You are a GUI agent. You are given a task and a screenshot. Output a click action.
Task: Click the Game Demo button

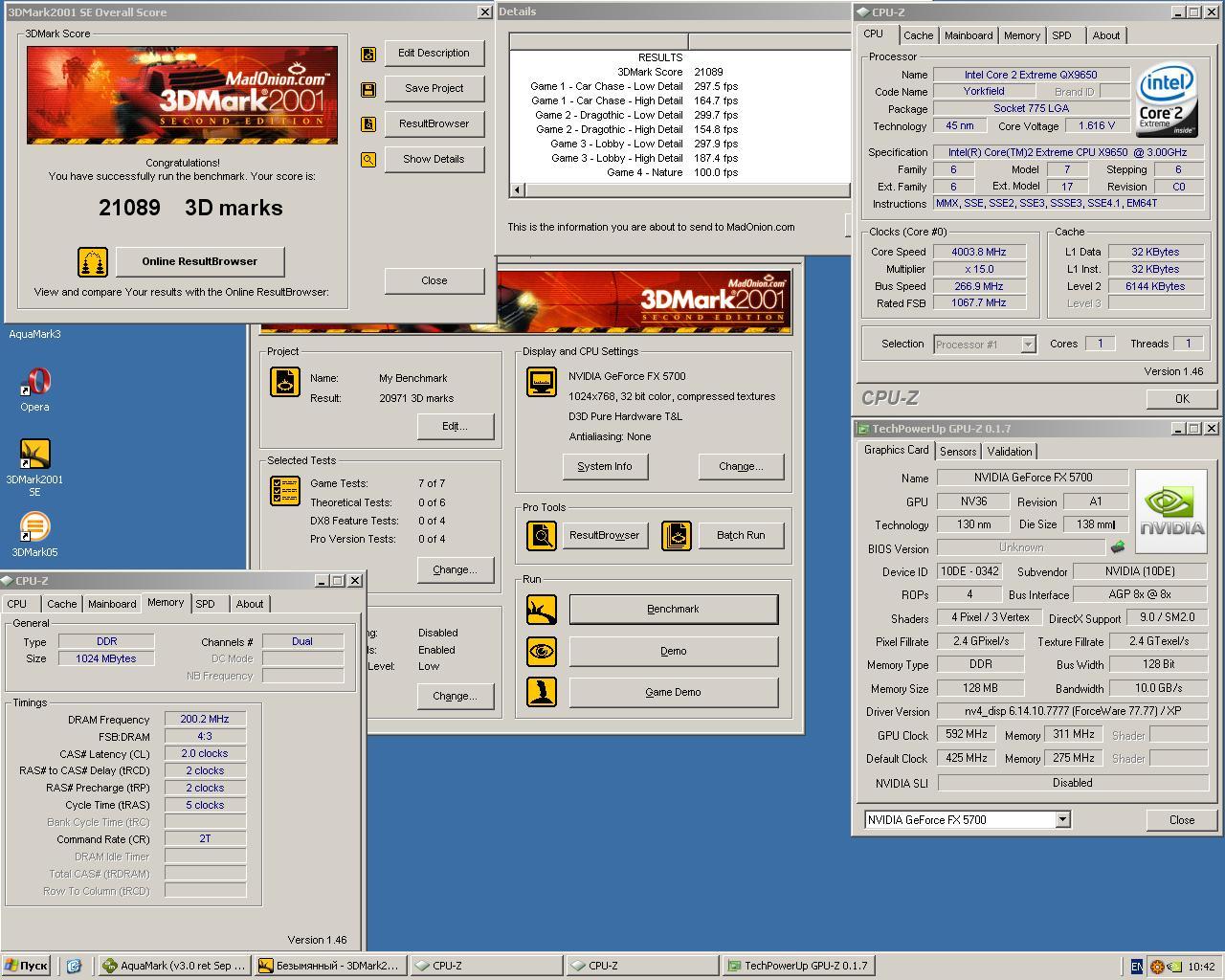point(674,693)
